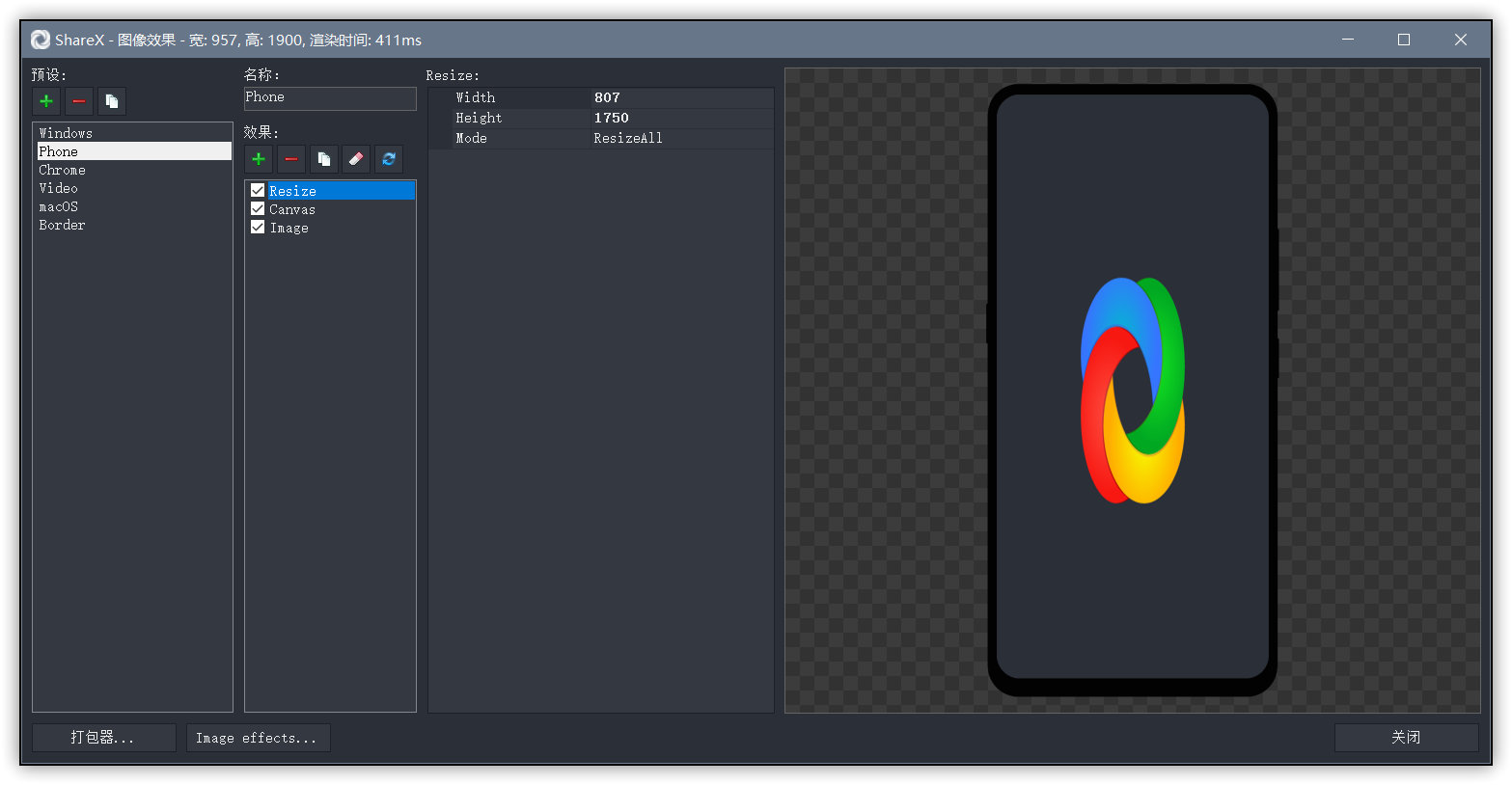The height and width of the screenshot is (785, 1512).
Task: Select the Height property label
Action: (479, 118)
